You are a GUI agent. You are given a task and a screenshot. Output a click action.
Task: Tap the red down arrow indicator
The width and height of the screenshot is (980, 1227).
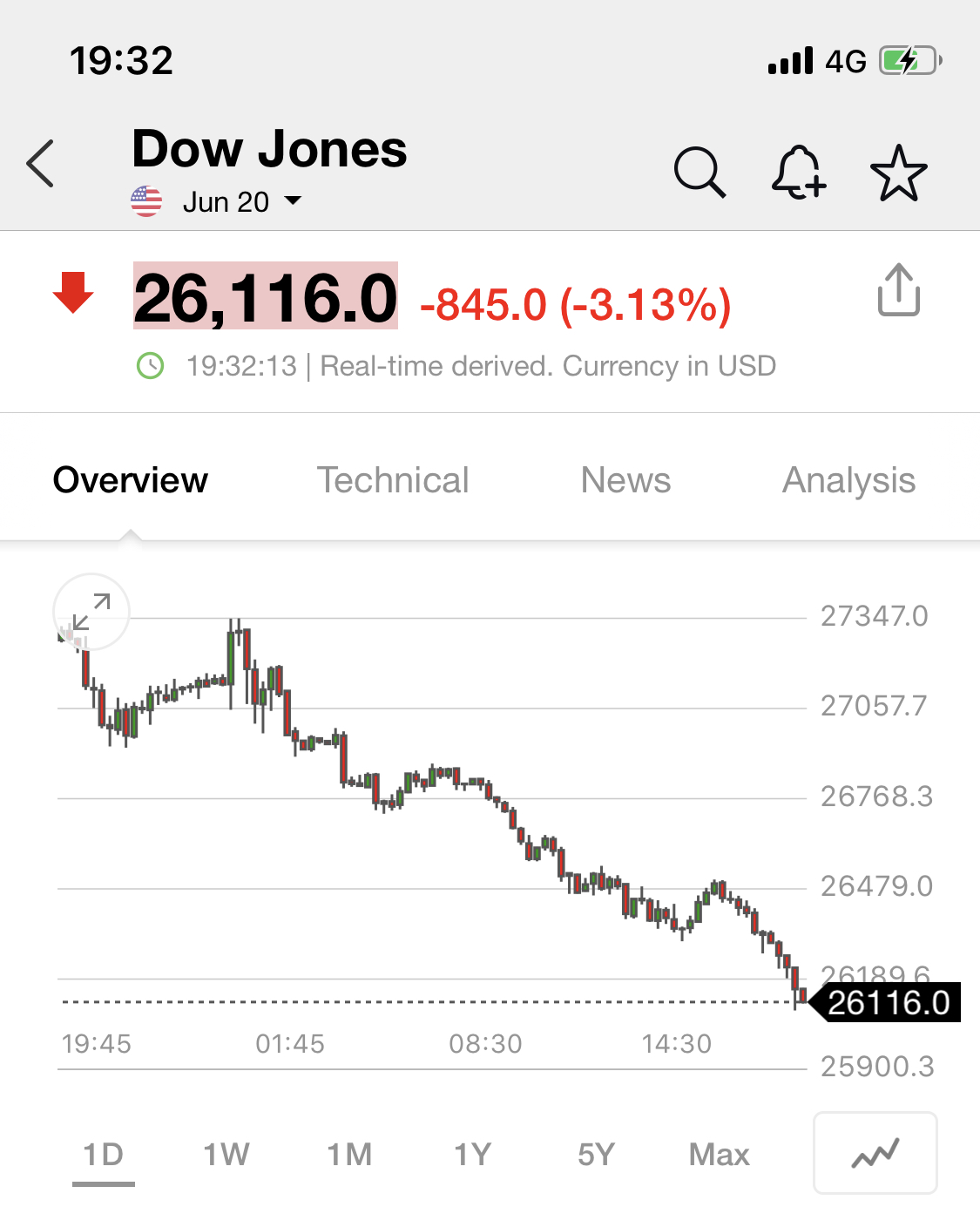click(73, 292)
